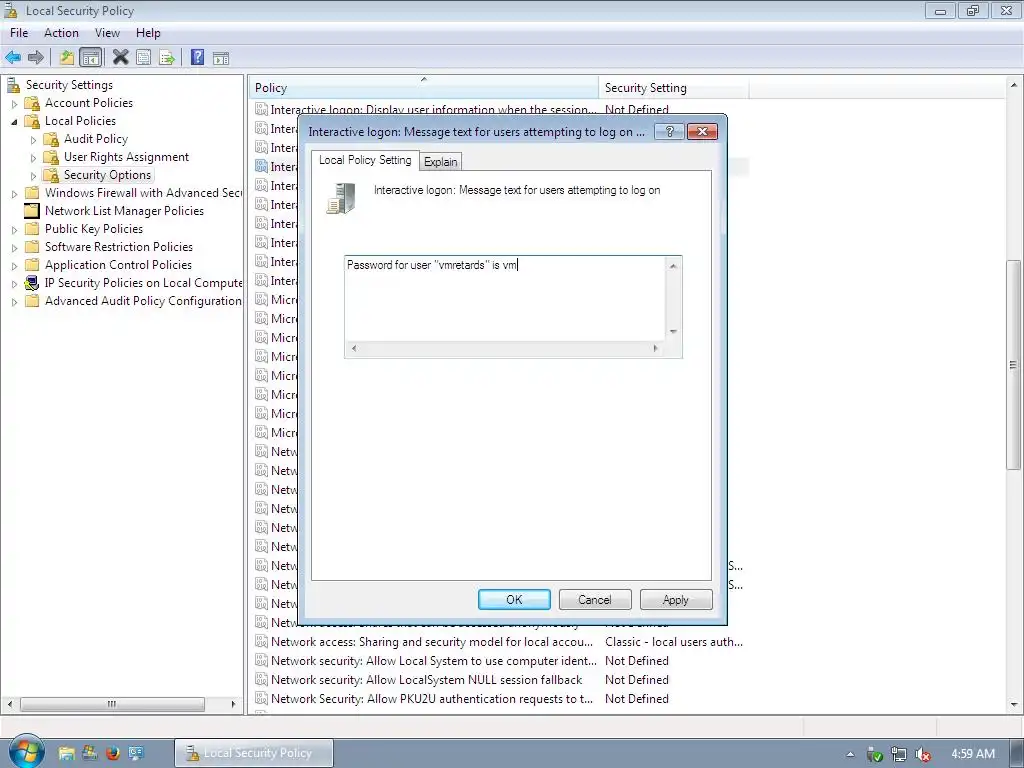This screenshot has height=768, width=1024.
Task: Click icon of LocalSystem NULL session fallback policy
Action: (261, 680)
